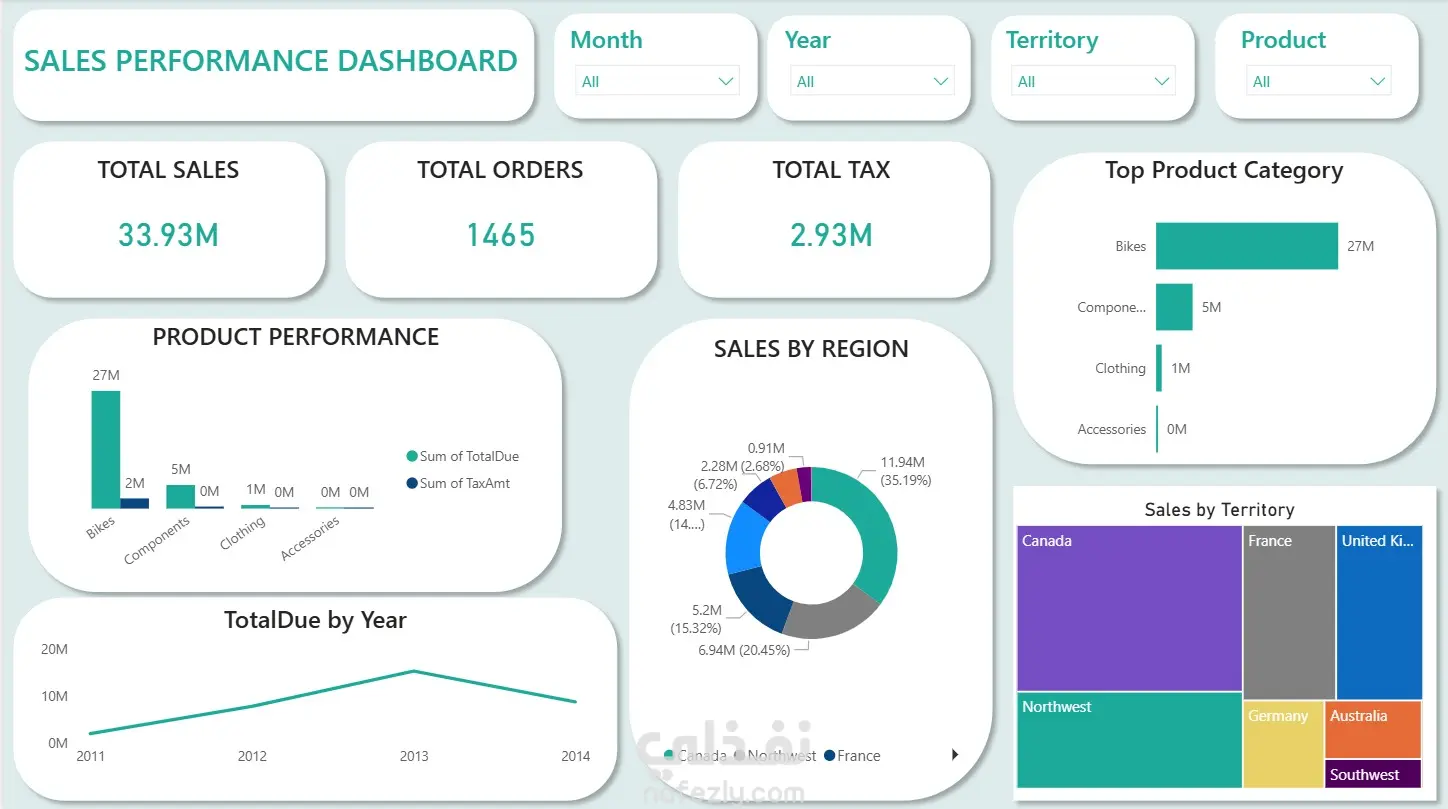Select the Components 5M column
Screen dimensions: 1448x809
180,497
